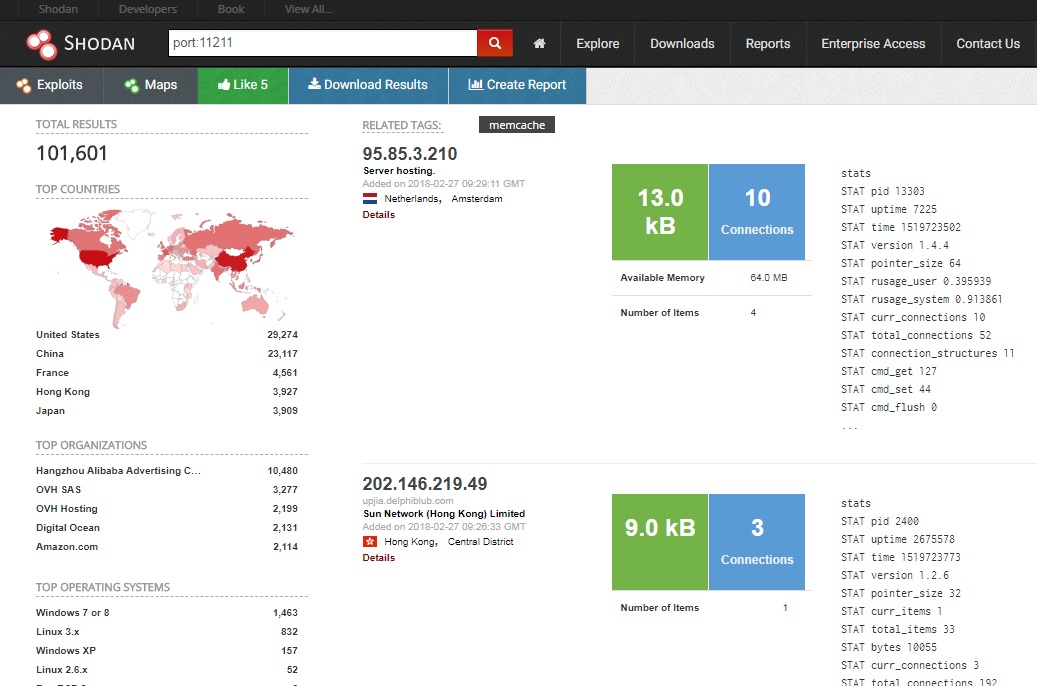Image resolution: width=1037 pixels, height=686 pixels.
Task: Click the port:11211 search input field
Action: click(322, 43)
